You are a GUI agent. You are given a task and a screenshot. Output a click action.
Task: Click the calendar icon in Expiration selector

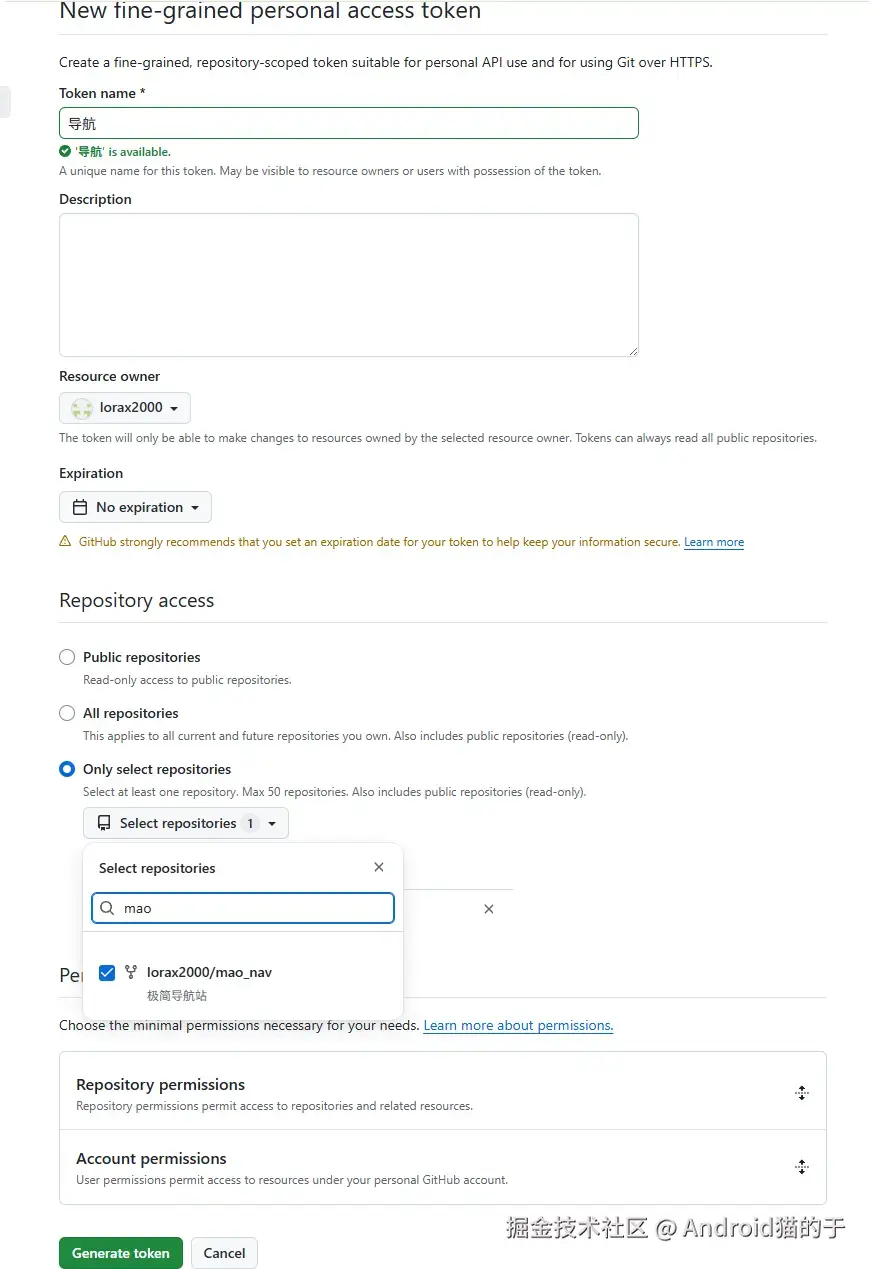(79, 507)
